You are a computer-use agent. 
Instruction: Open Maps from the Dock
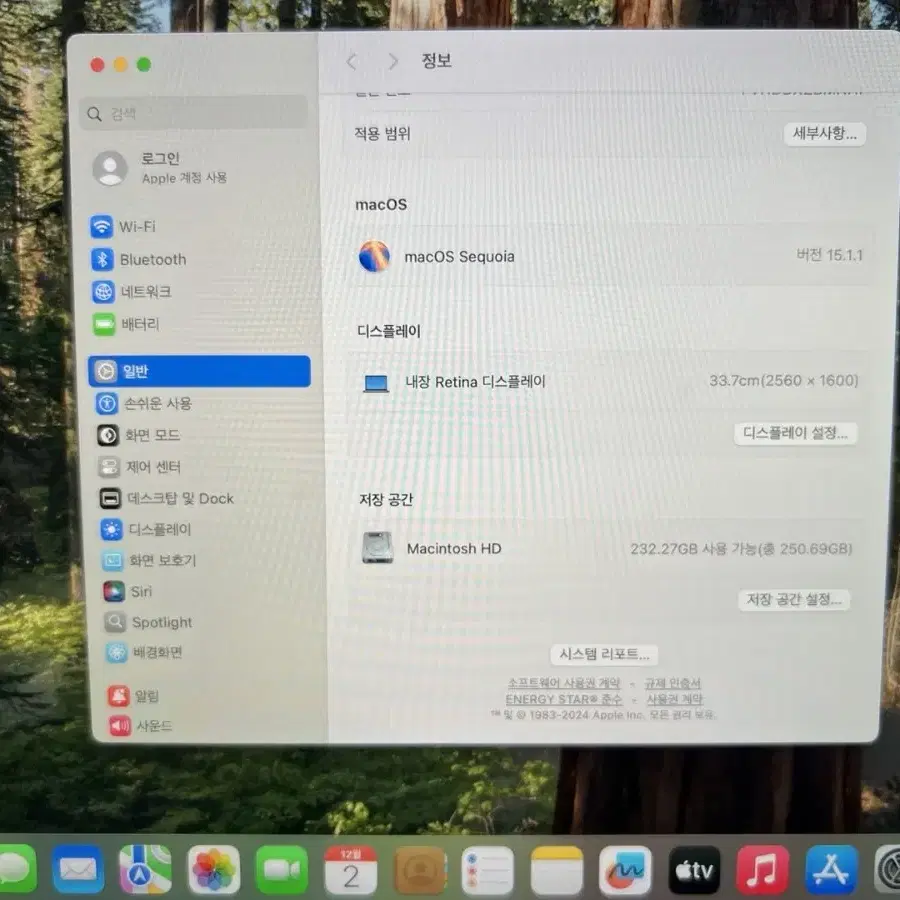pyautogui.click(x=145, y=869)
